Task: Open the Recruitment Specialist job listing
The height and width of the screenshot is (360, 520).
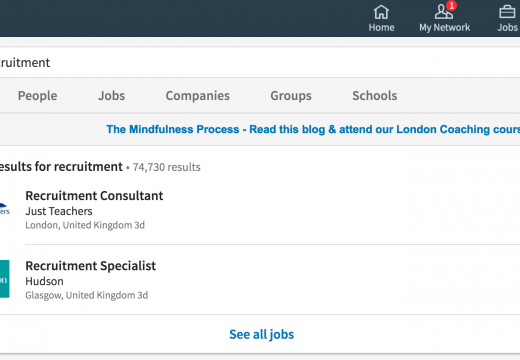Action: coord(91,266)
